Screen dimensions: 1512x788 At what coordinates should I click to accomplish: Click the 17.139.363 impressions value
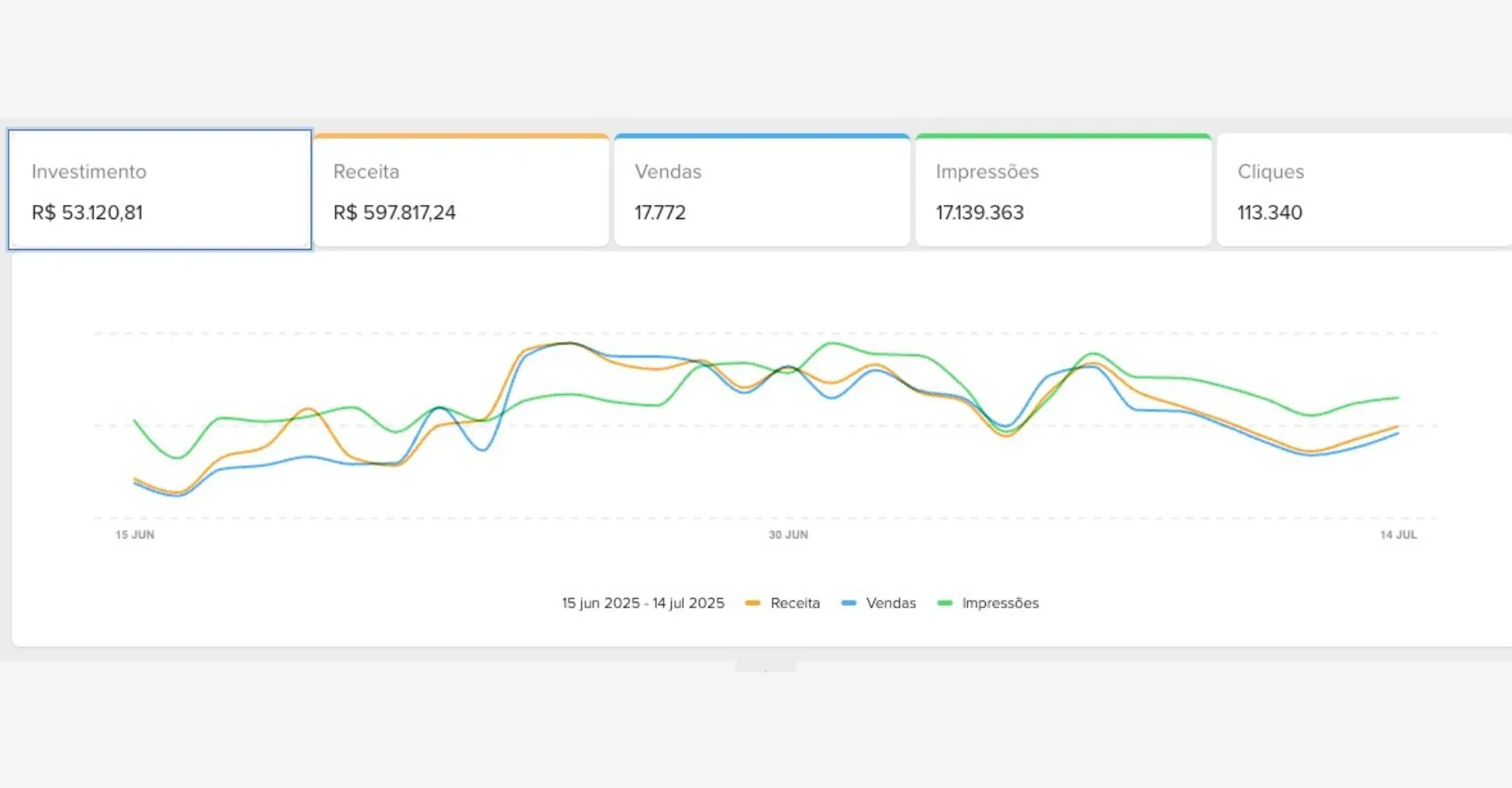980,213
